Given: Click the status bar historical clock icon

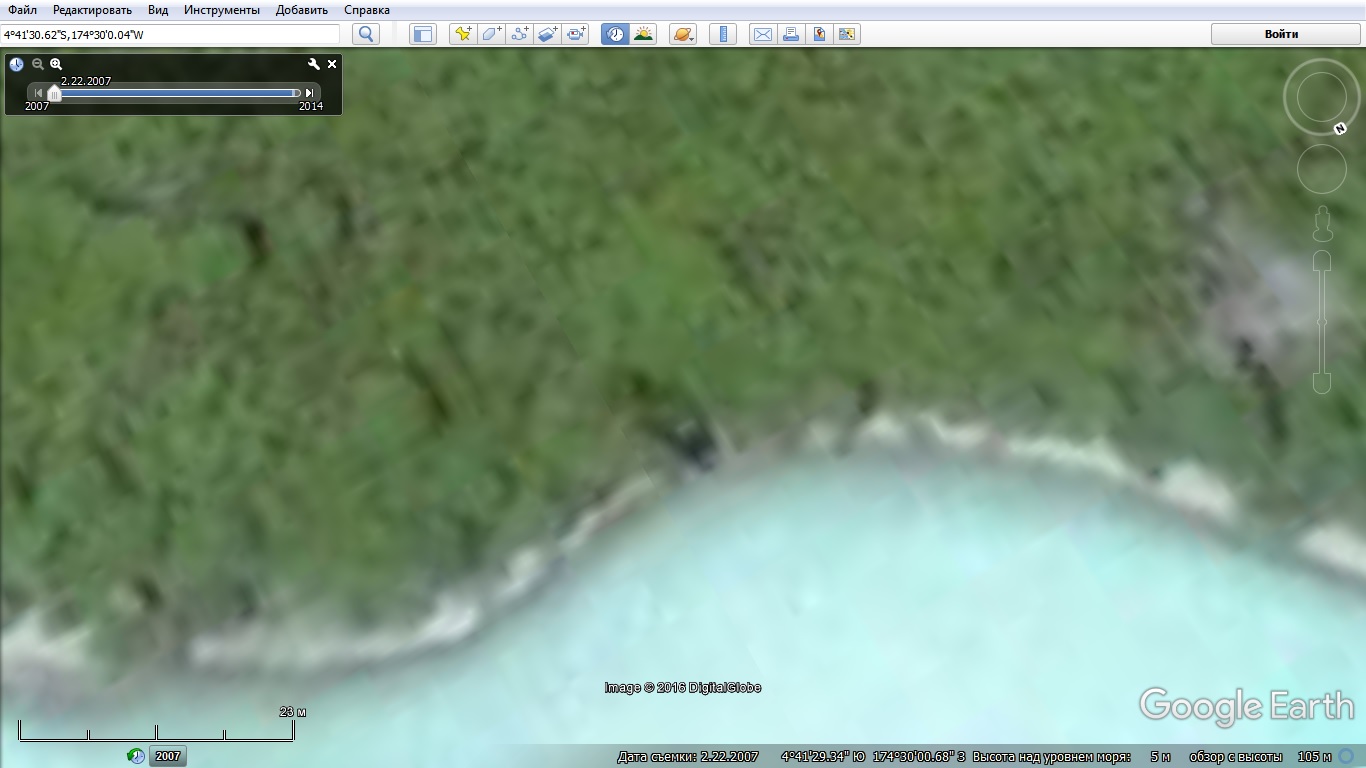Looking at the screenshot, I should tap(136, 757).
